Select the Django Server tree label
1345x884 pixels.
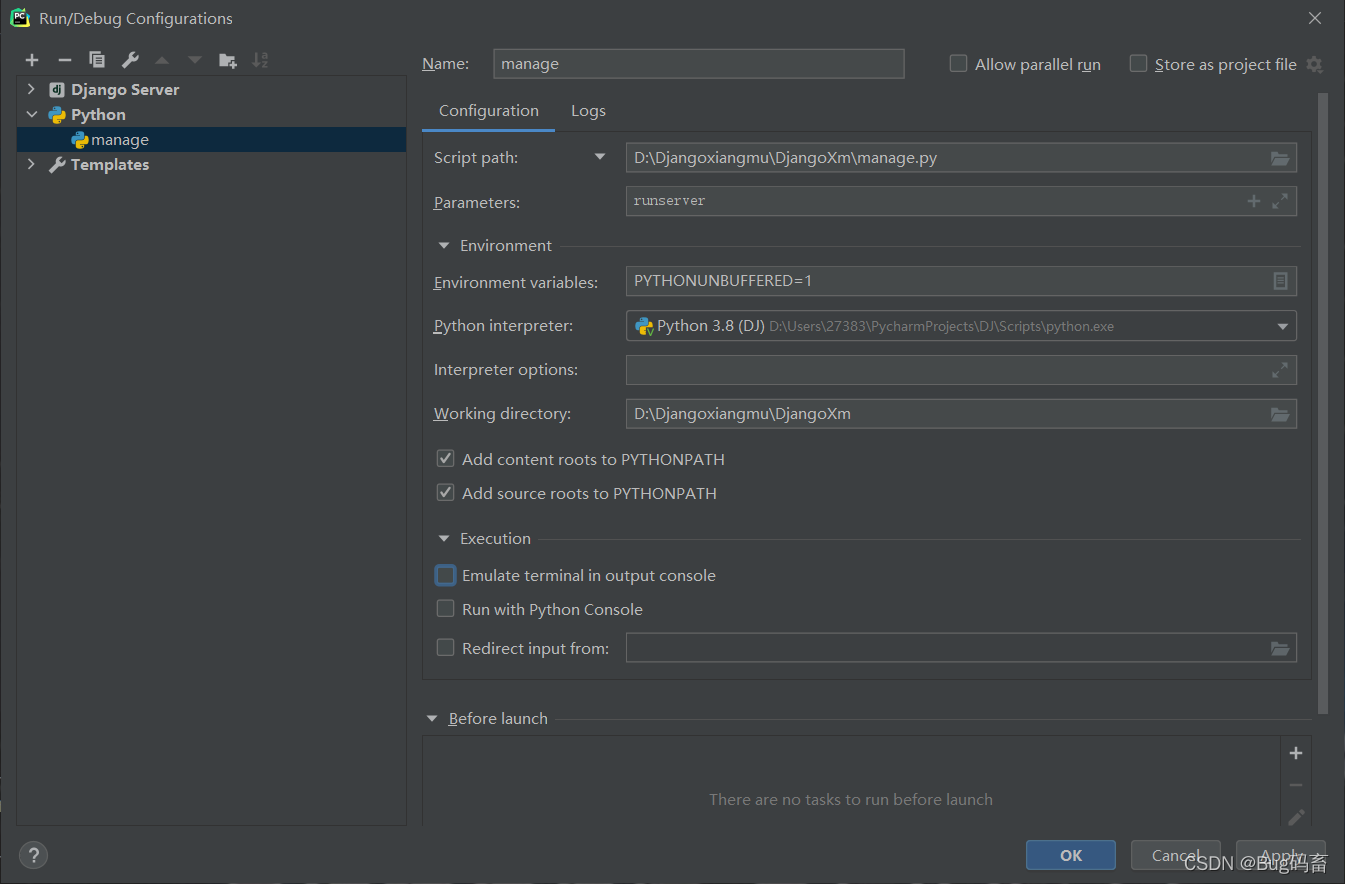click(x=125, y=89)
